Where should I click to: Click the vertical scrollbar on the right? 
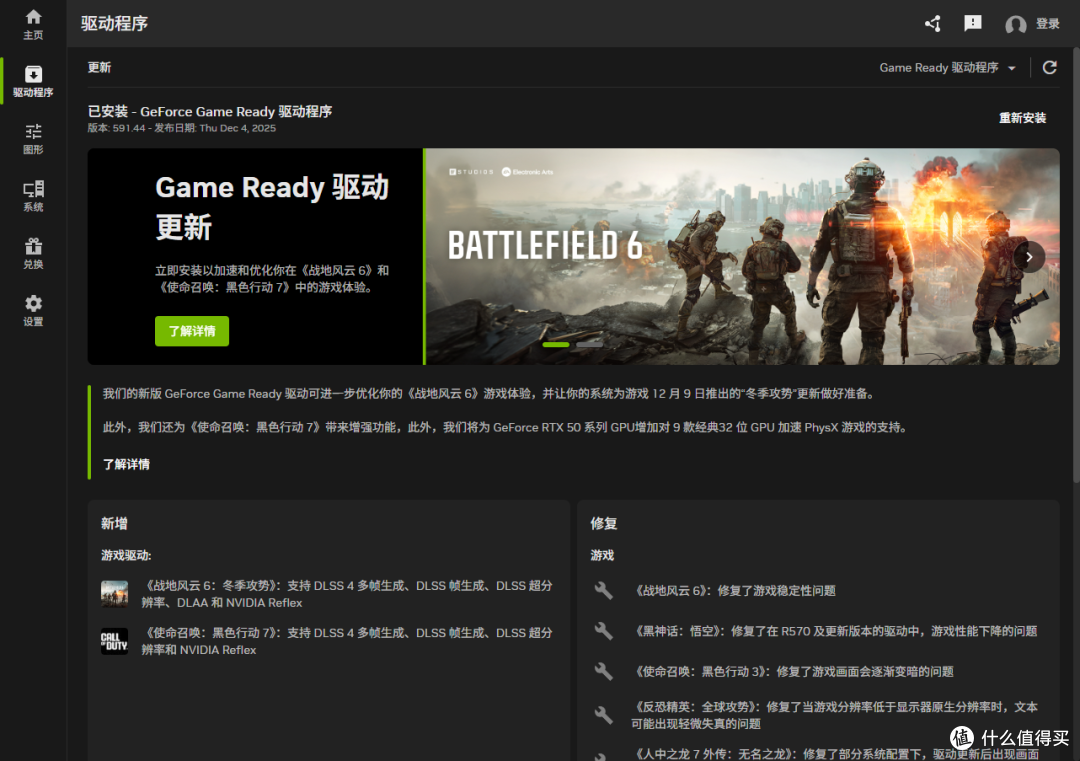pos(1076,265)
